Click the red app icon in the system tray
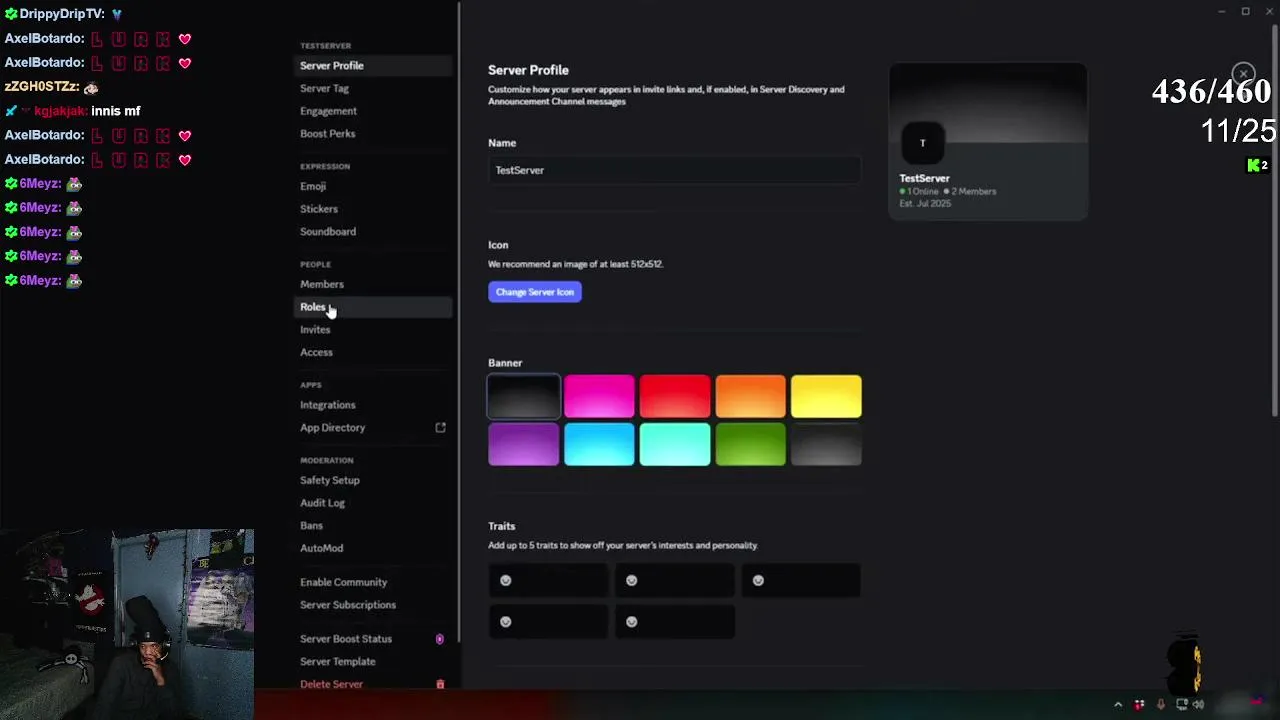Screen dimensions: 1280x720 tap(1139, 704)
